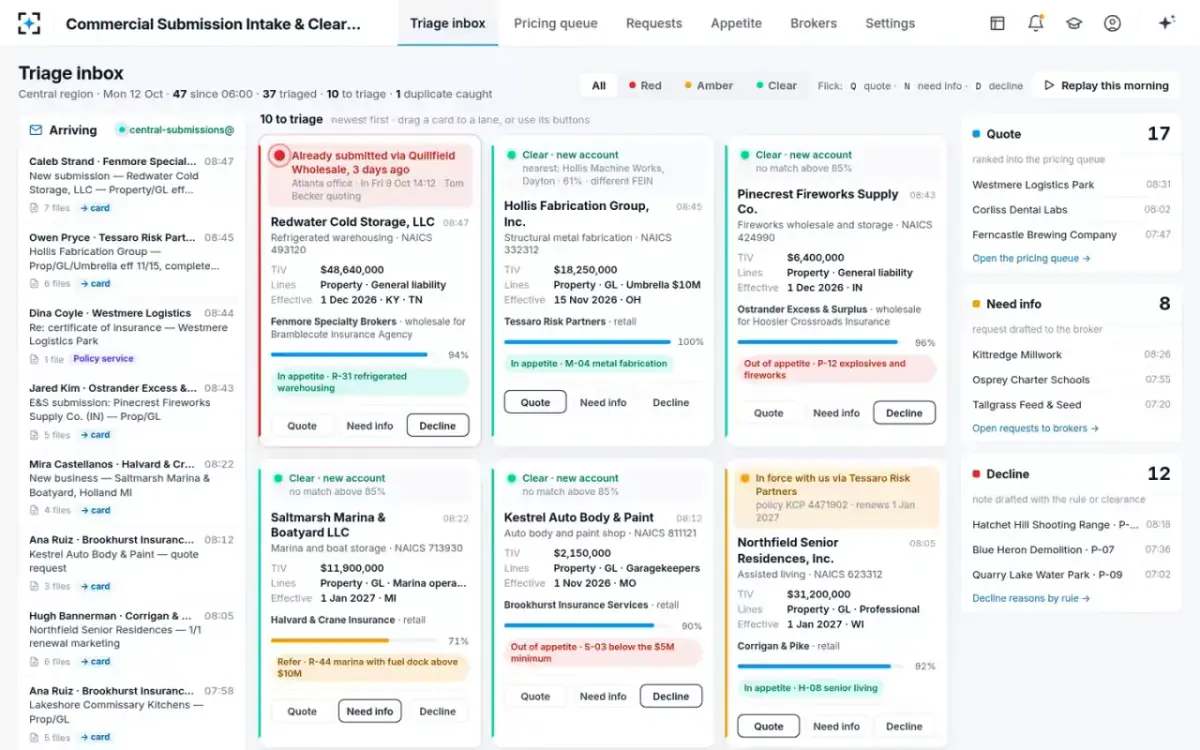Click the app logo icon
The width and height of the screenshot is (1200, 750).
point(30,23)
